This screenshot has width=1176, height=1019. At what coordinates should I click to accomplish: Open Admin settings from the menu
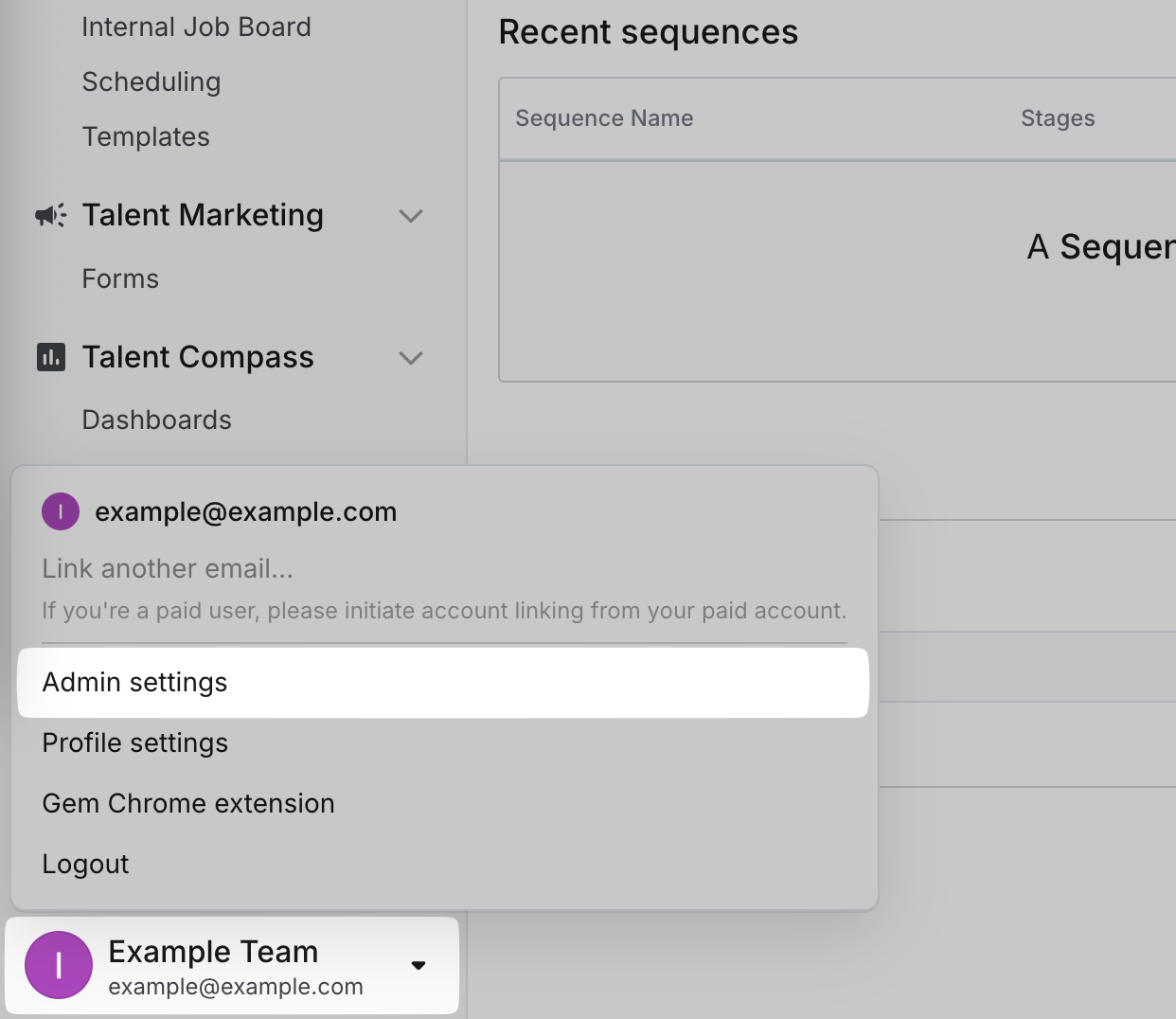(135, 683)
